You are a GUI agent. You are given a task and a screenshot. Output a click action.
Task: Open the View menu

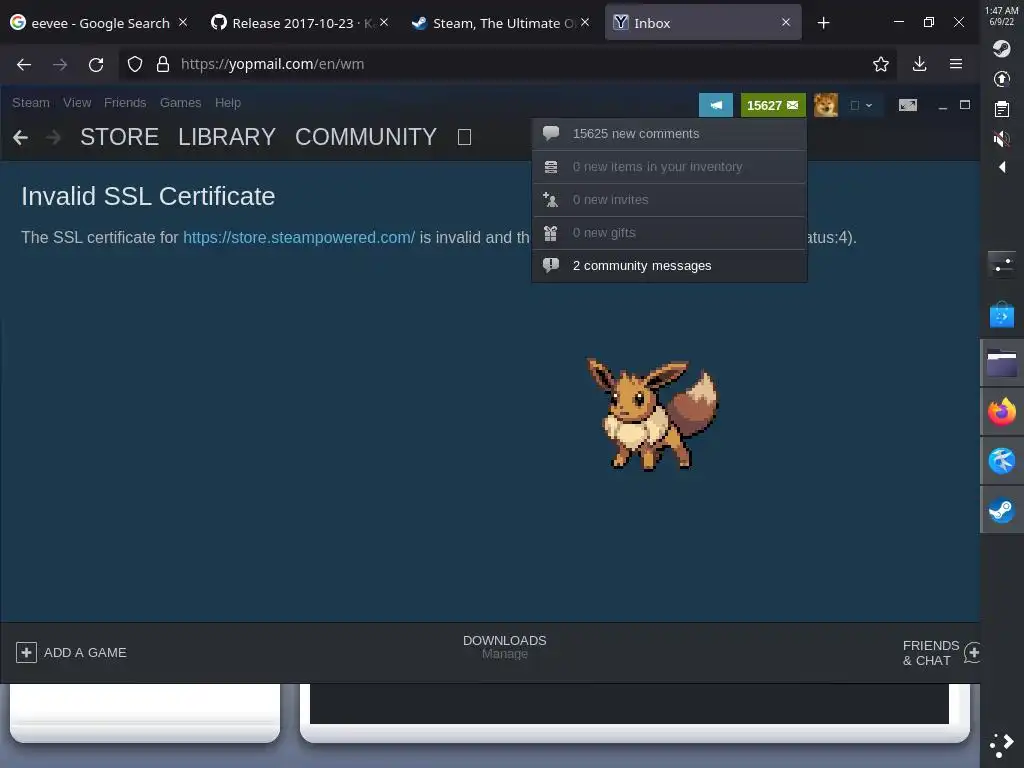pos(77,103)
